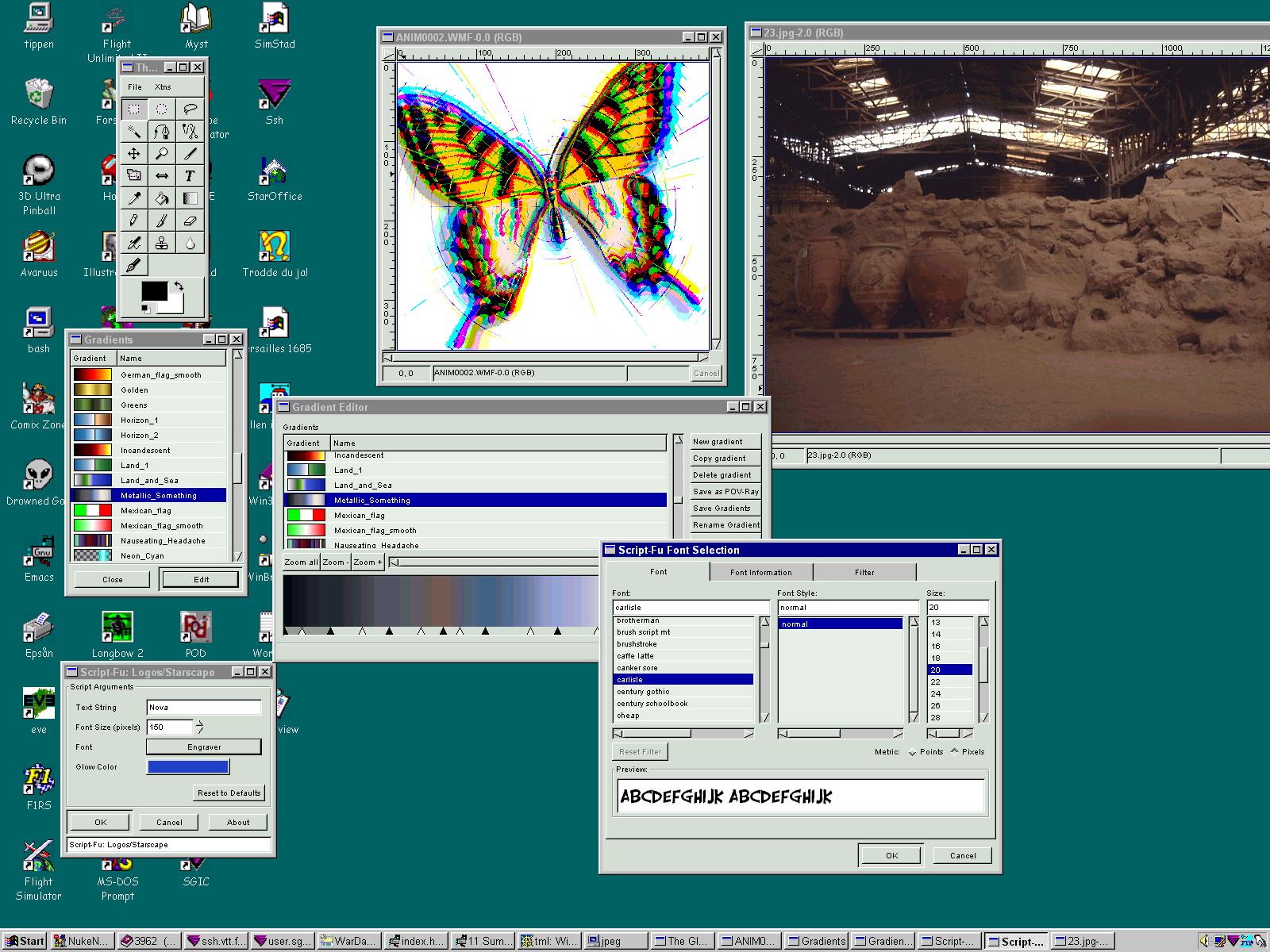Select the Convolve blur droplet tool
This screenshot has width=1270, height=952.
click(x=190, y=243)
